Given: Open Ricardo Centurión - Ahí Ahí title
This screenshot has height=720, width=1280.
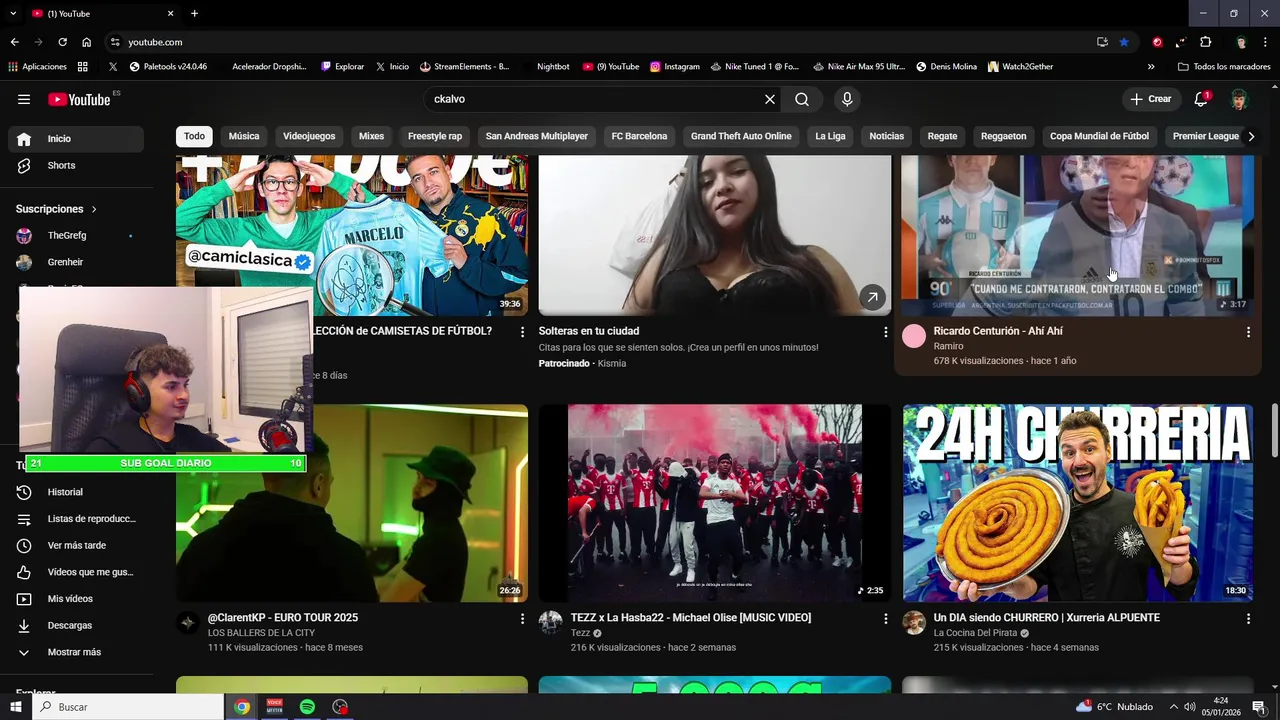Looking at the screenshot, I should pyautogui.click(x=998, y=331).
